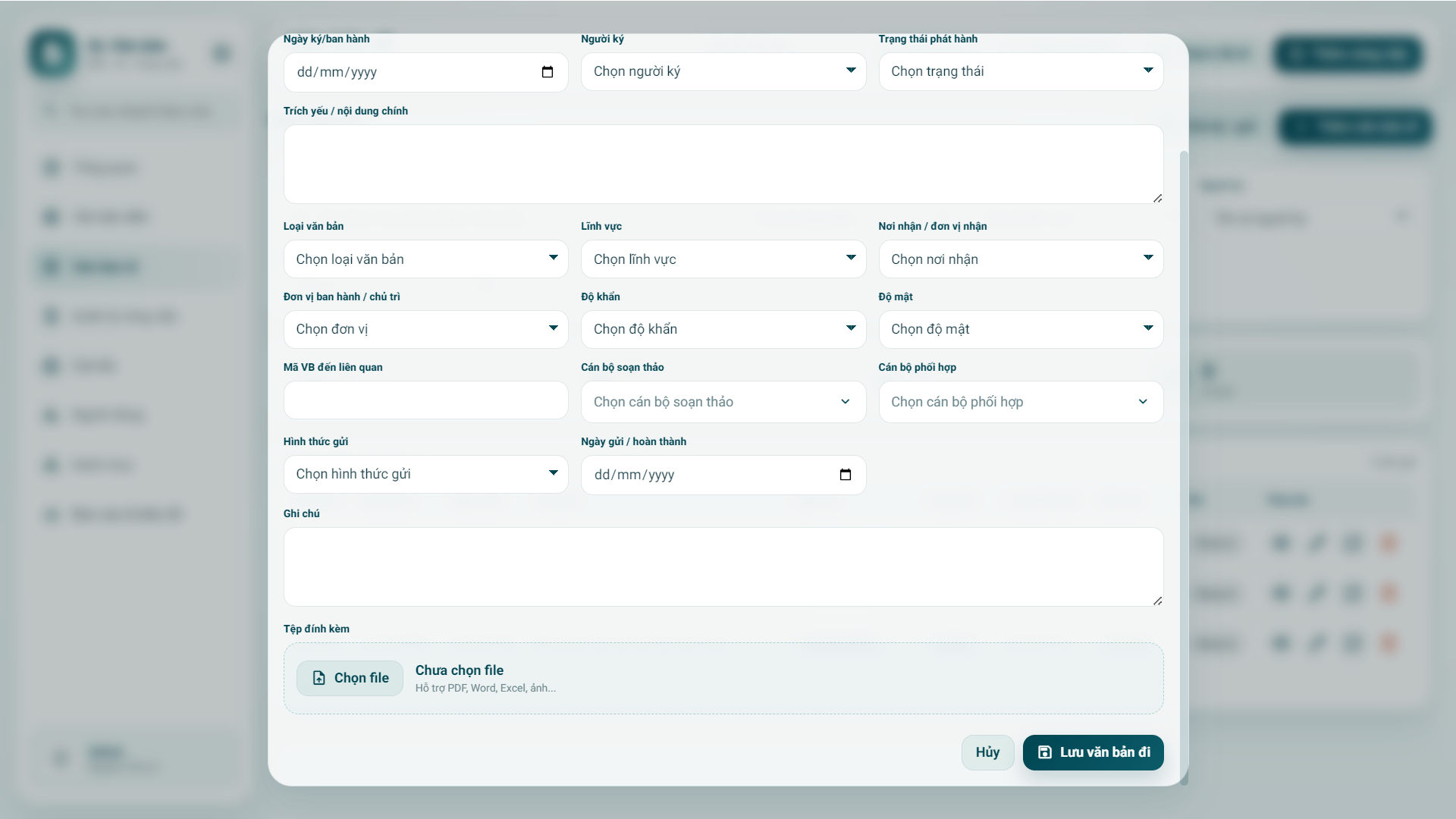Click the upload icon on Chọn file
Viewport: 1456px width, 819px height.
[319, 678]
